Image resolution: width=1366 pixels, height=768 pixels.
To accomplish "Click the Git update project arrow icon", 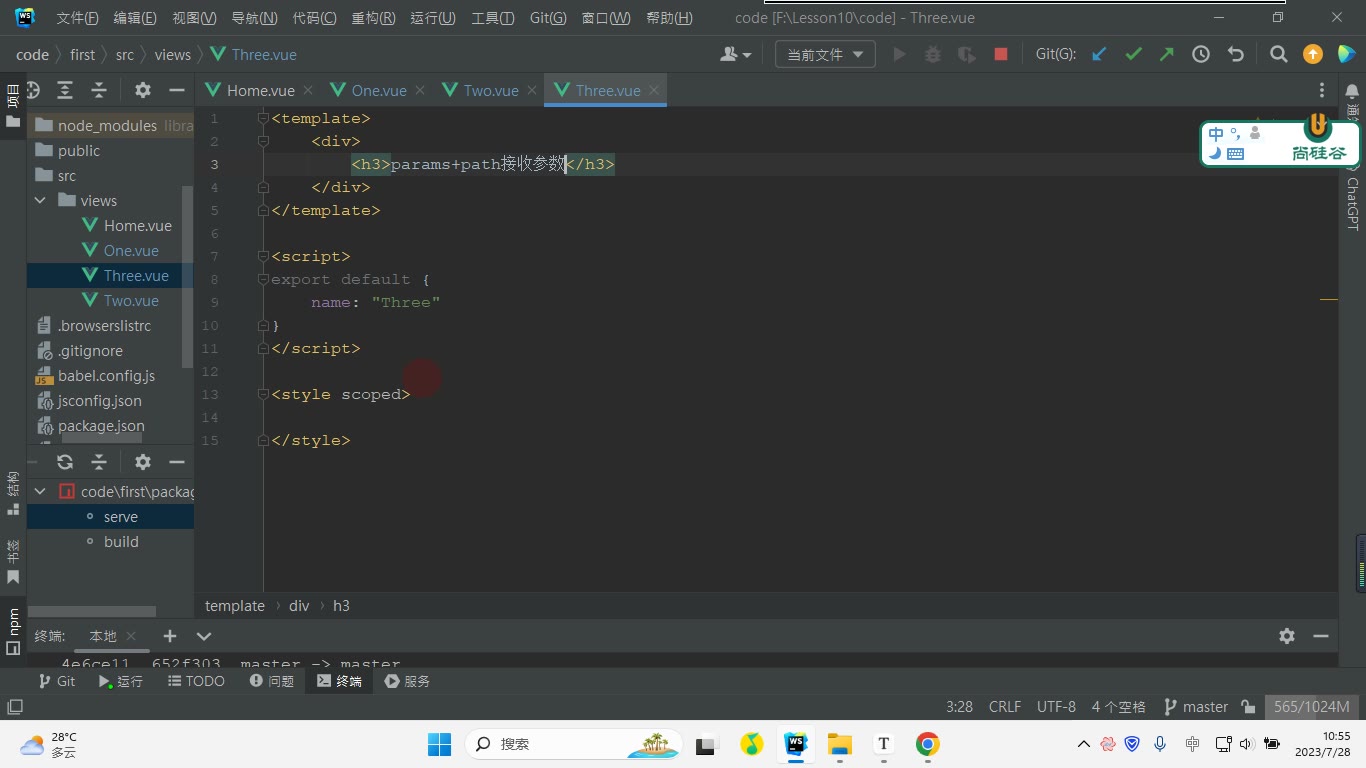I will point(1099,55).
